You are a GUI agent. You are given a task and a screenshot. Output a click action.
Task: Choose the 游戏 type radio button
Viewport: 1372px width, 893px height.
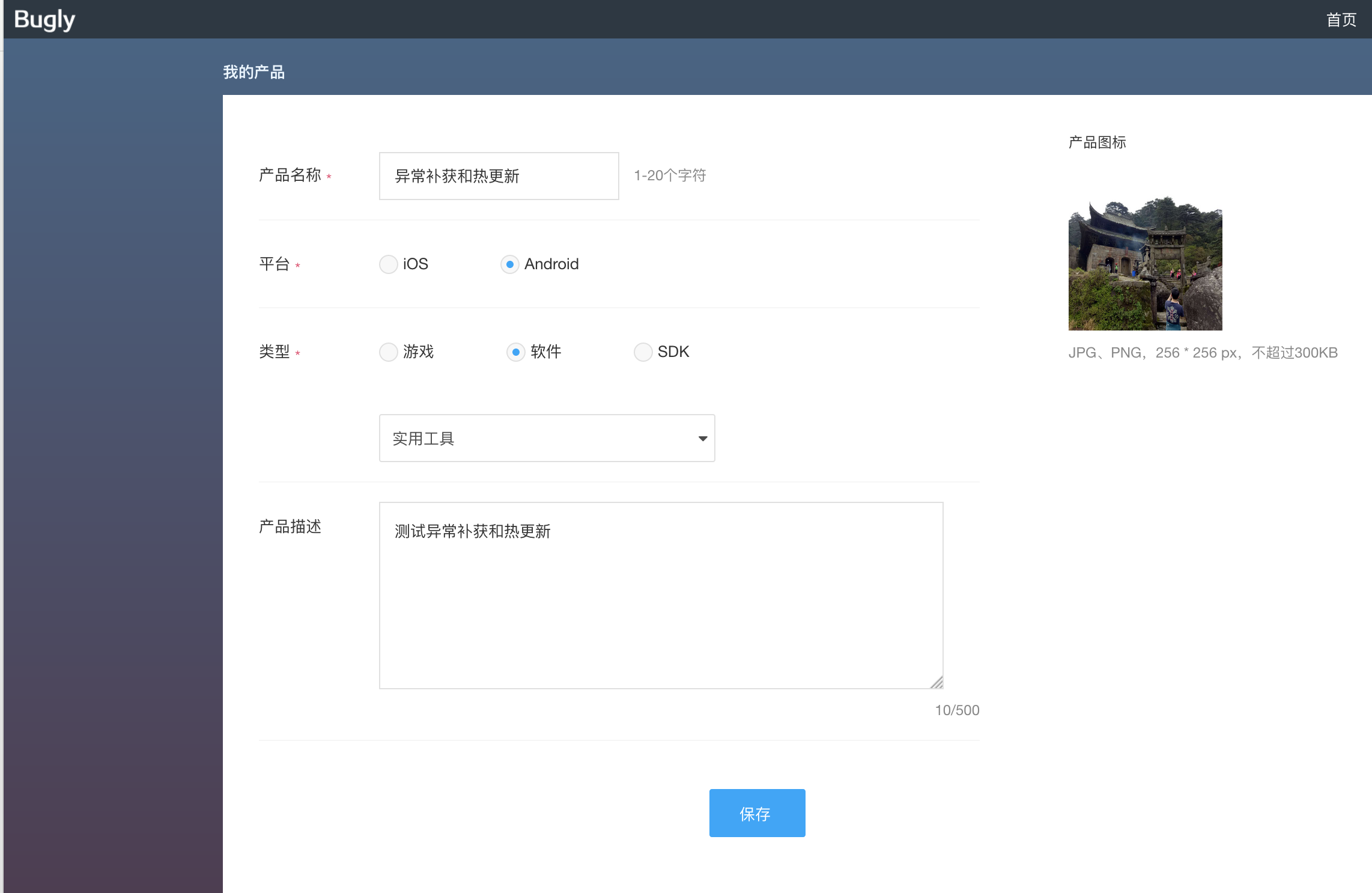389,352
